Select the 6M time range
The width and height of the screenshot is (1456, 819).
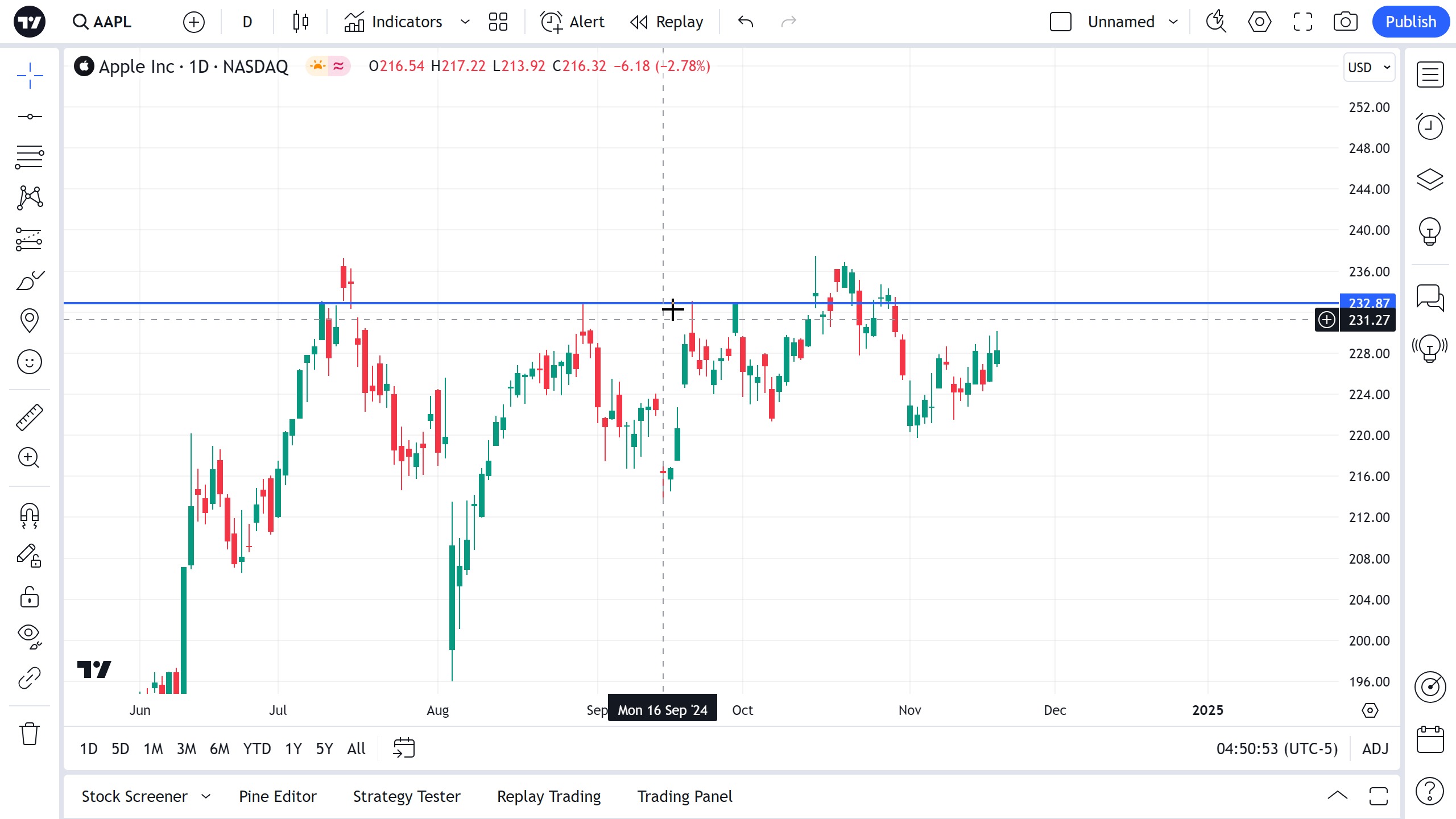tap(220, 748)
